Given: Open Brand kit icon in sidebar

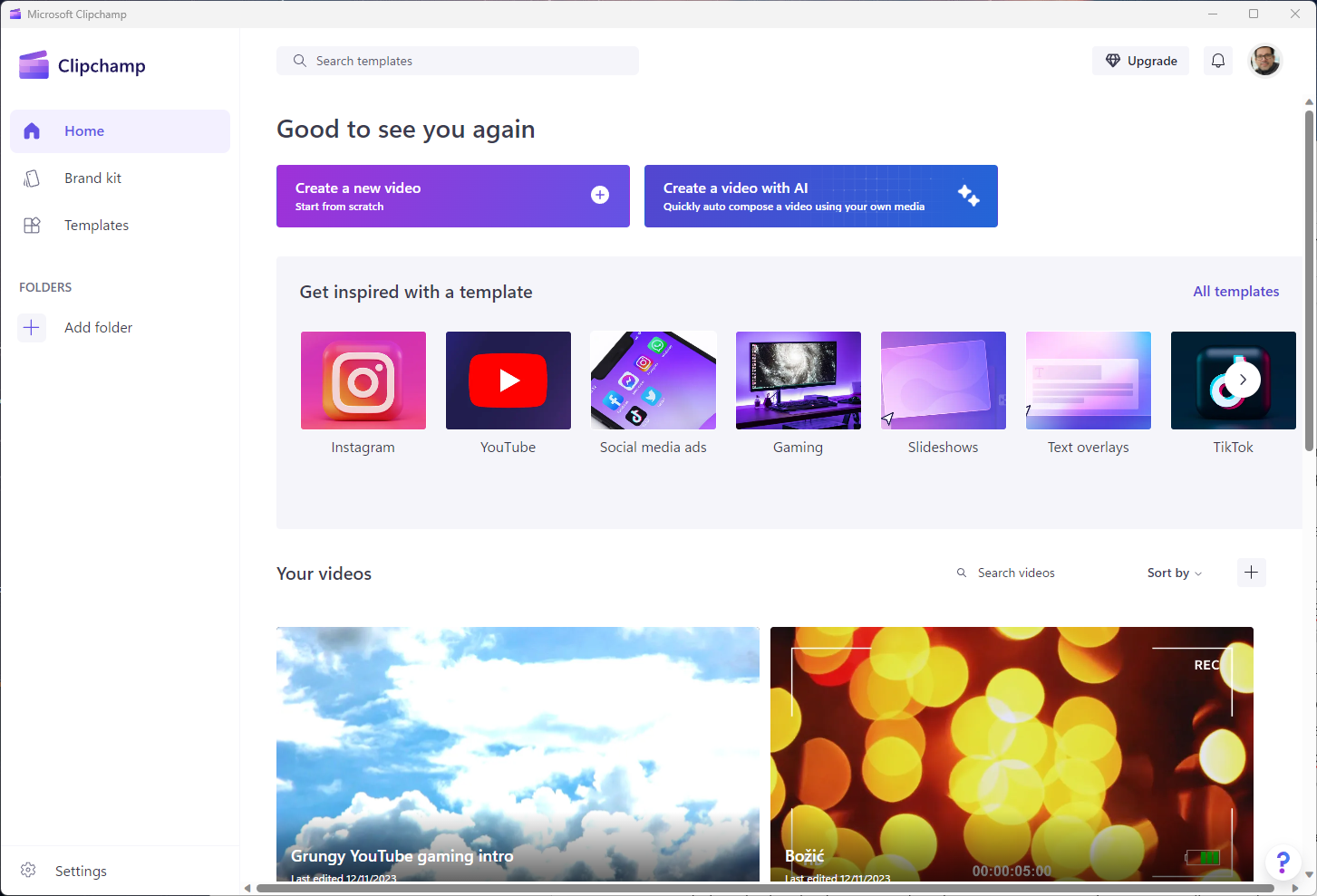Looking at the screenshot, I should point(32,178).
